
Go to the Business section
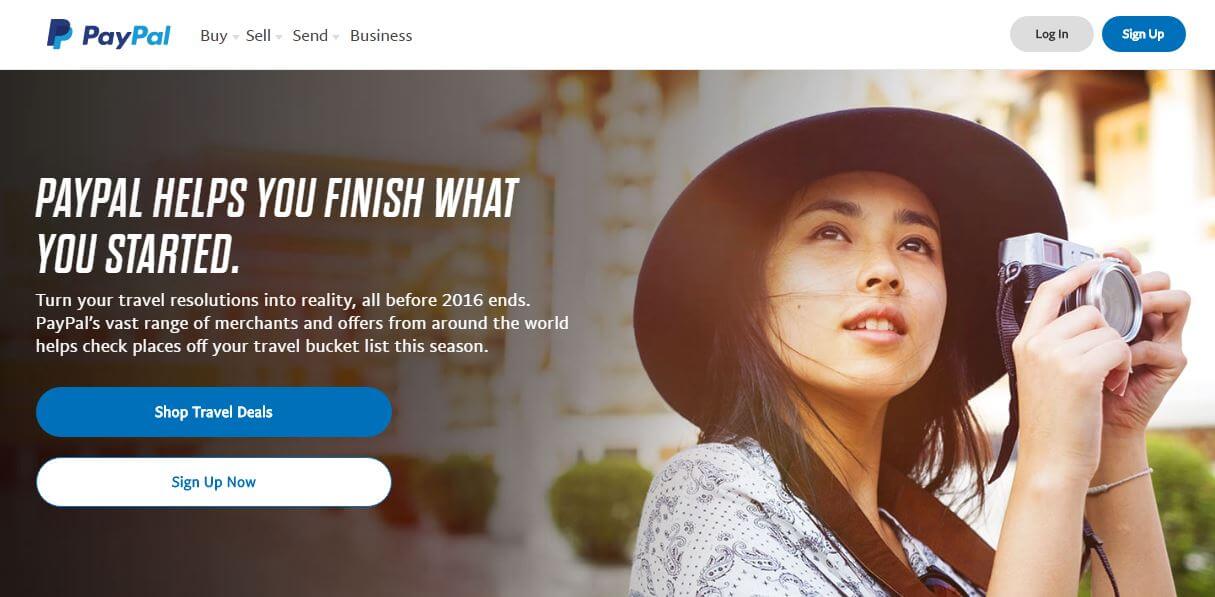click(x=381, y=35)
